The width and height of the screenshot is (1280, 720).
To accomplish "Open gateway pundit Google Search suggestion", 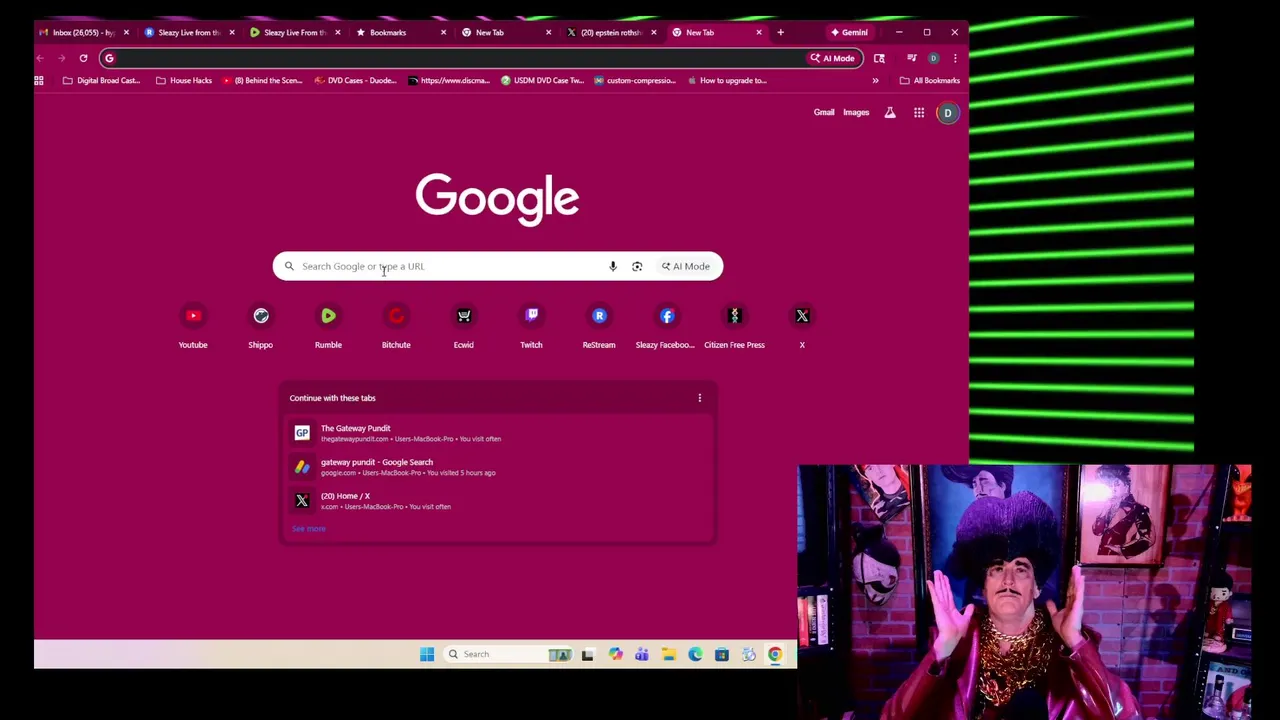I will coord(497,467).
